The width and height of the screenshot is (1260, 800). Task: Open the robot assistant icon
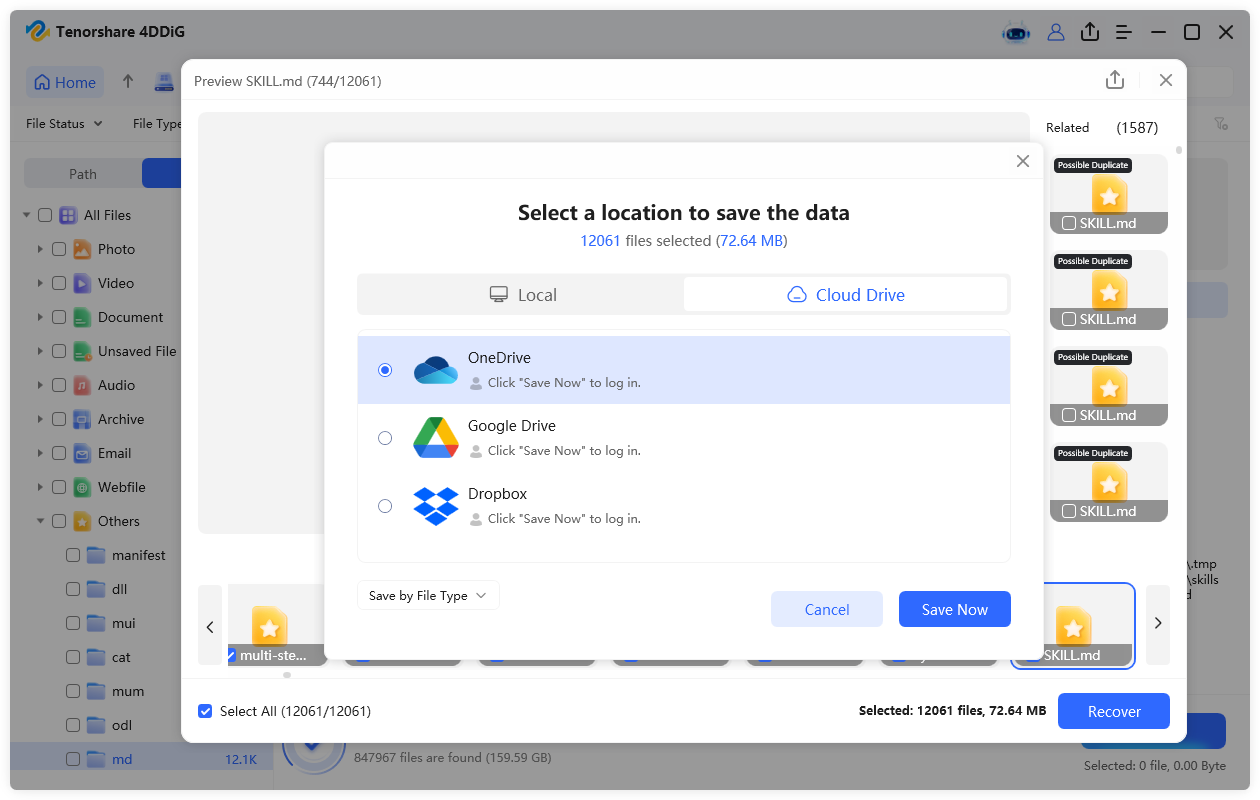(x=1016, y=32)
